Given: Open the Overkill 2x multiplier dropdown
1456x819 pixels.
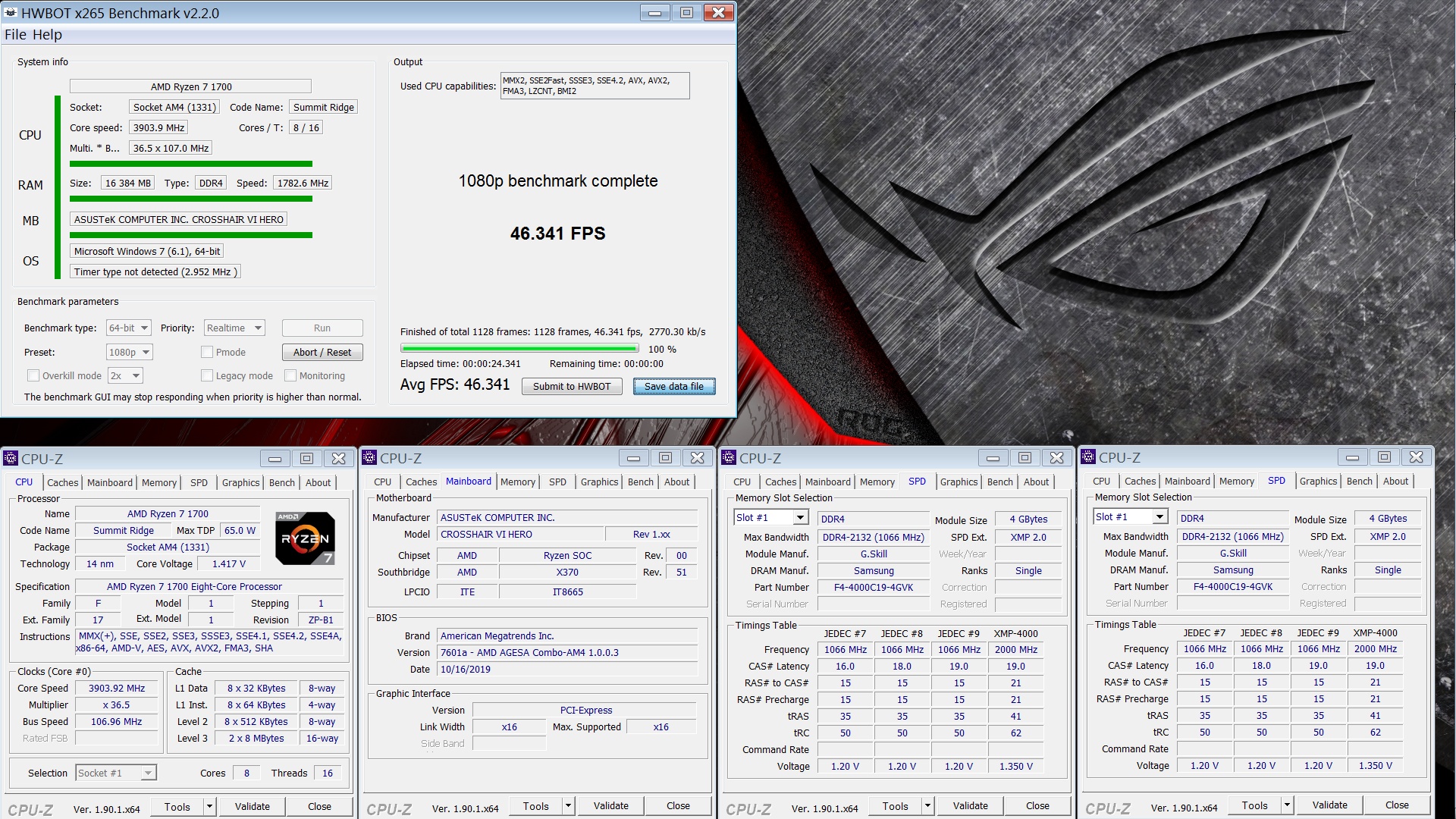Looking at the screenshot, I should coord(126,376).
